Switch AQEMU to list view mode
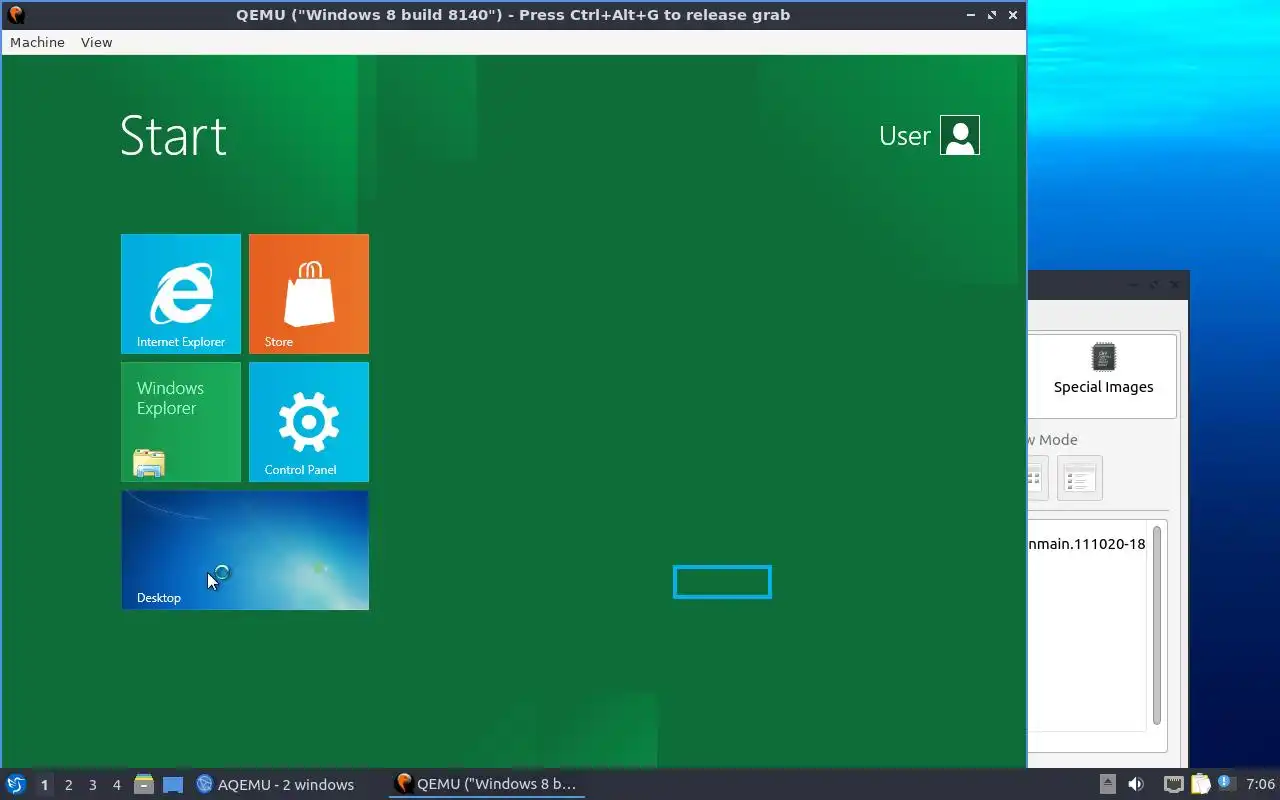This screenshot has height=800, width=1280. pos(1079,479)
